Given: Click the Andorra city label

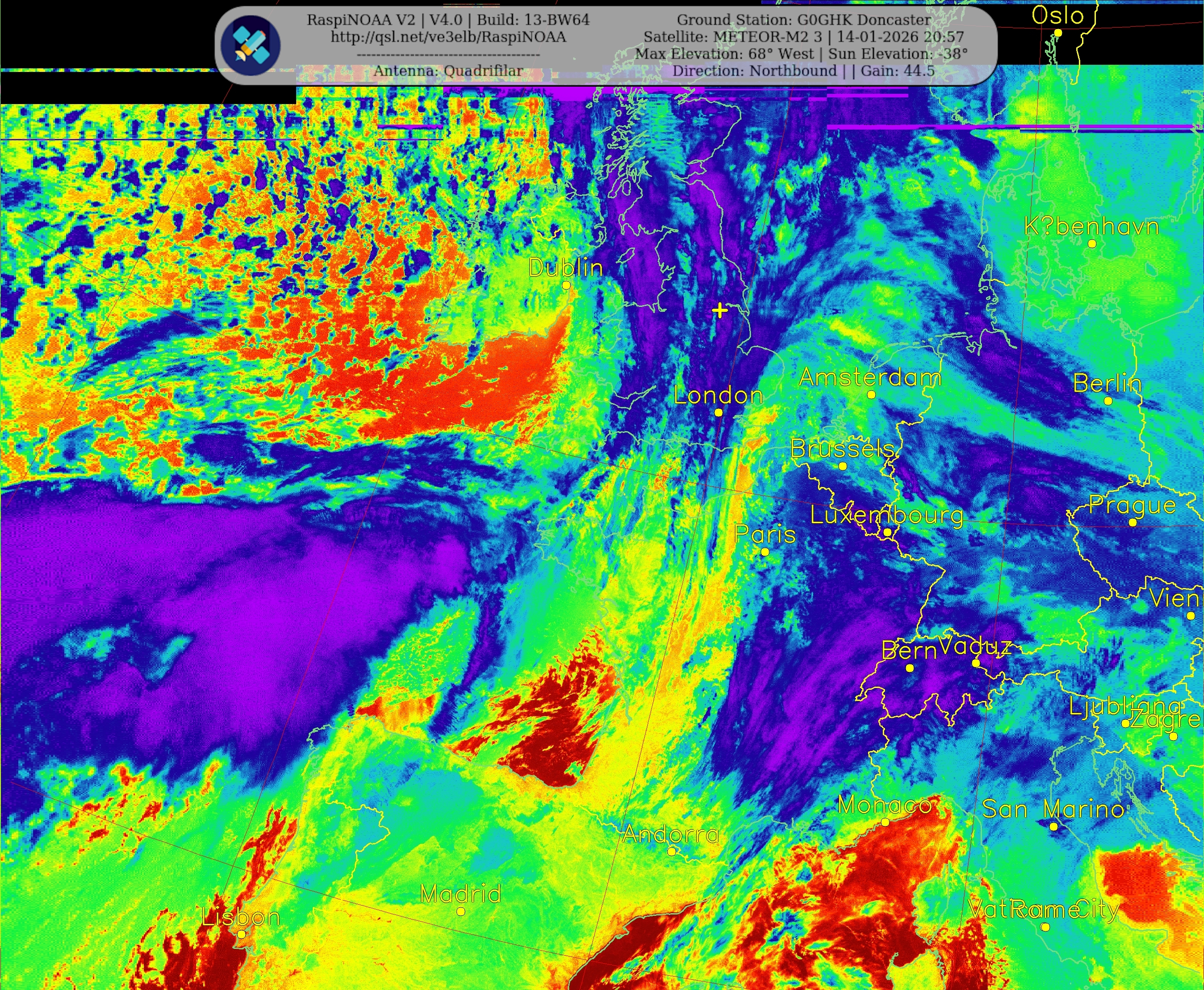Looking at the screenshot, I should point(671,835).
